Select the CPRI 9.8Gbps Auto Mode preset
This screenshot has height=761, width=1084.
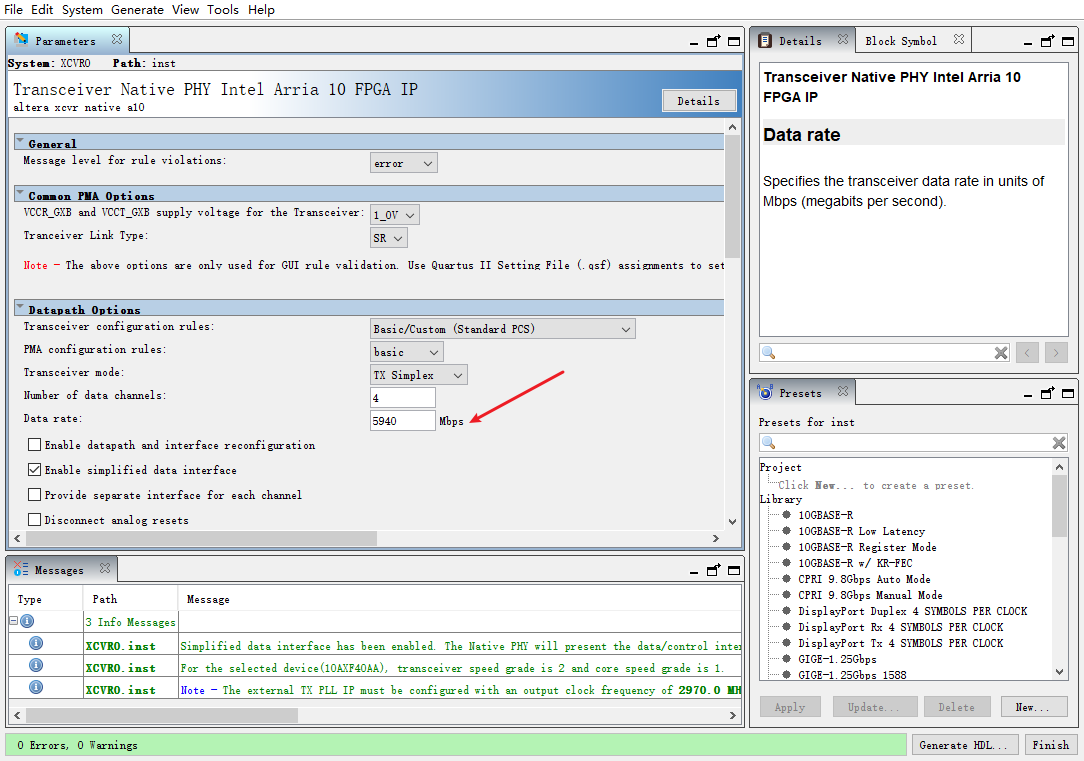coord(863,579)
